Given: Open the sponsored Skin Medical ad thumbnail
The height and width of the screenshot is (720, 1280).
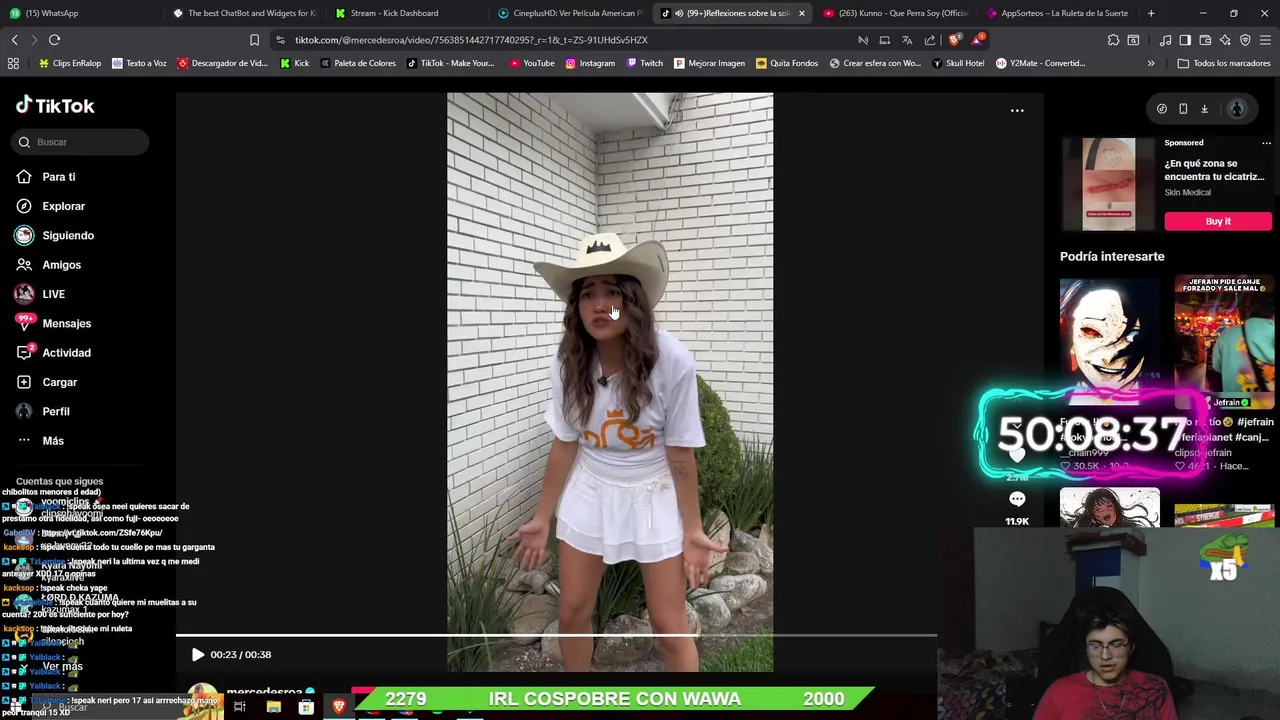Looking at the screenshot, I should 1109,184.
